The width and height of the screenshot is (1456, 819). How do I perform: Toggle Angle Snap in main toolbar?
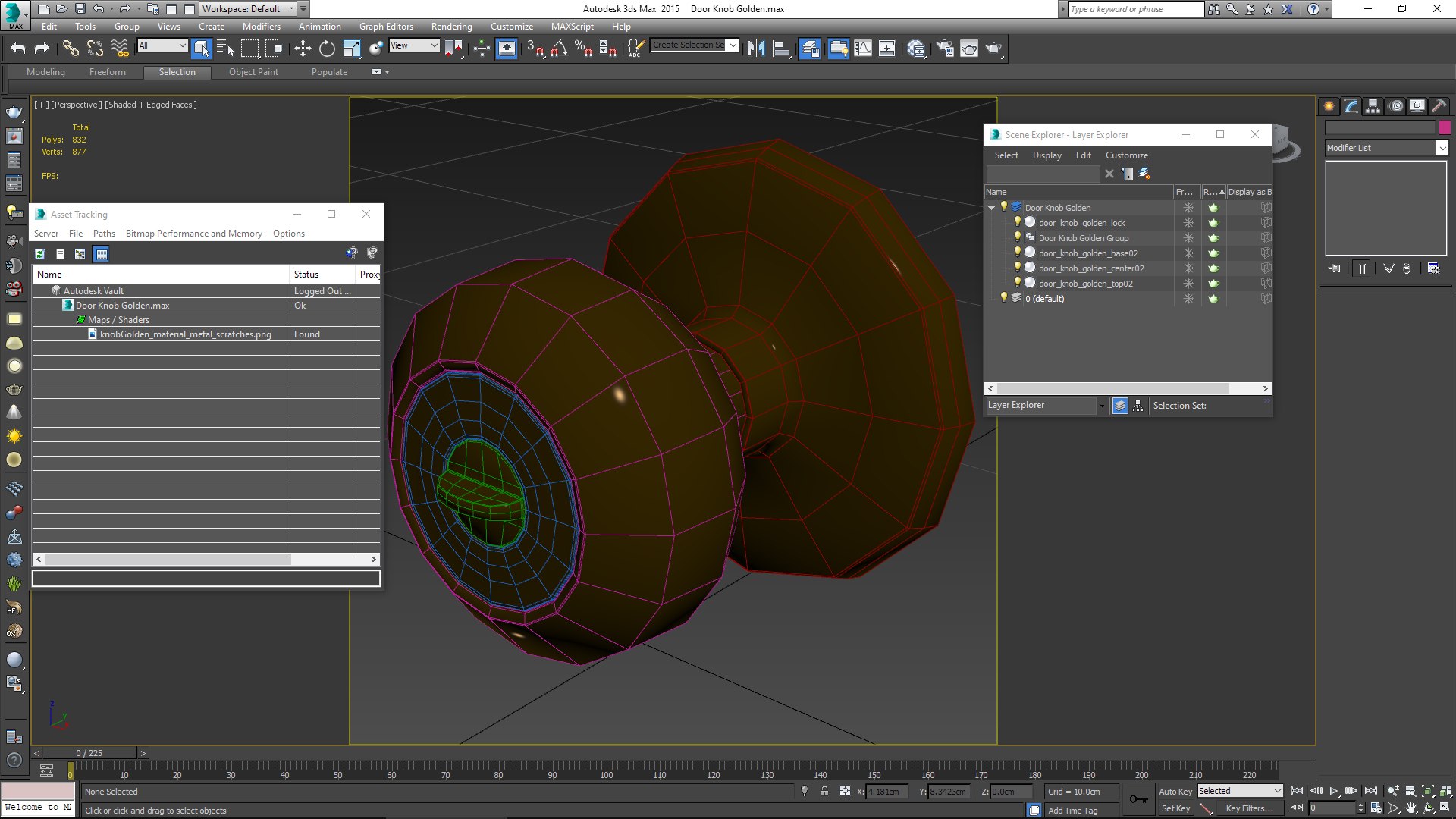[x=560, y=49]
